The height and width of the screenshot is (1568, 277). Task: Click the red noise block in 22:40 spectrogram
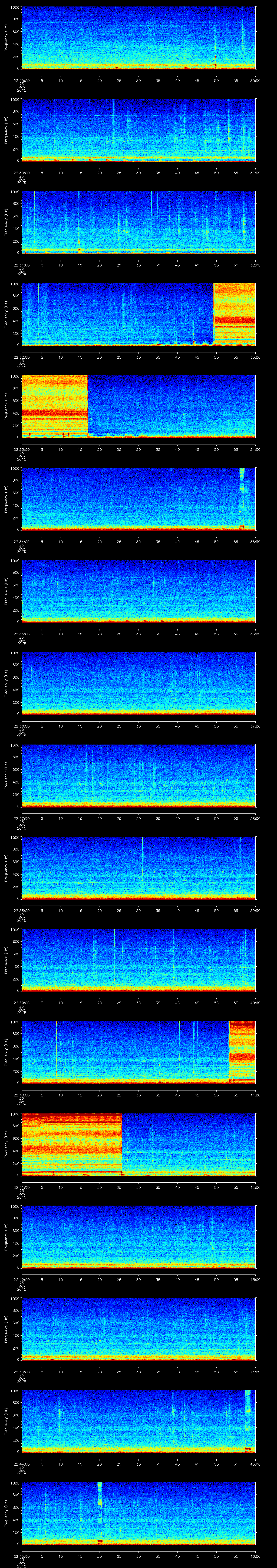[x=242, y=1052]
